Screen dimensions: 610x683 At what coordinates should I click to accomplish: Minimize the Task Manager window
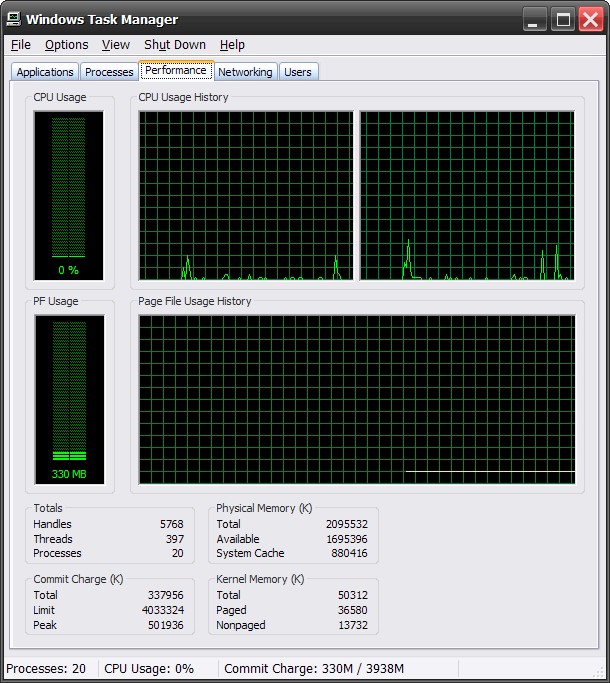pos(536,19)
